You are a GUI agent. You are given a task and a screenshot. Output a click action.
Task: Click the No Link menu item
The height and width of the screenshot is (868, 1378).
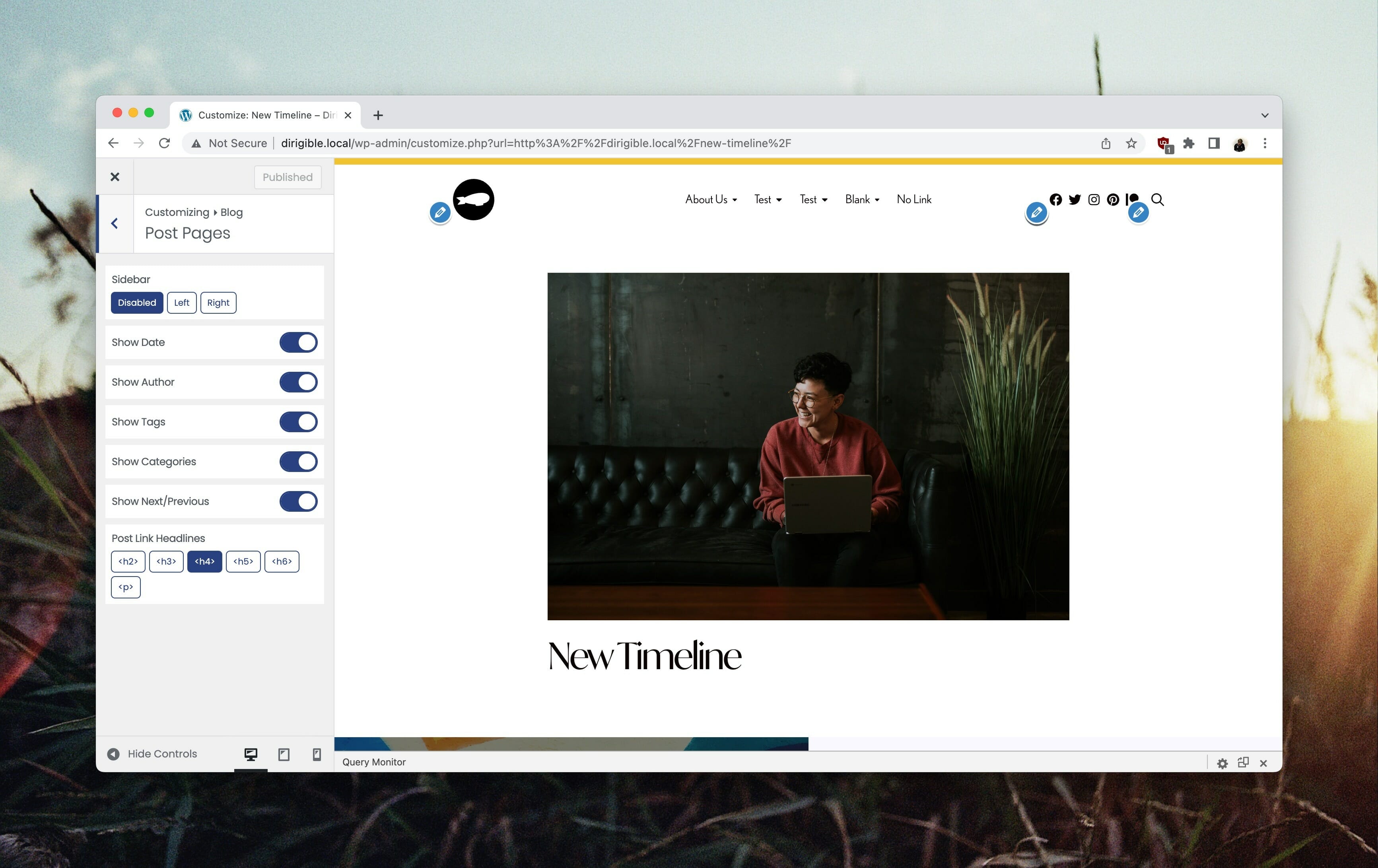pos(914,200)
